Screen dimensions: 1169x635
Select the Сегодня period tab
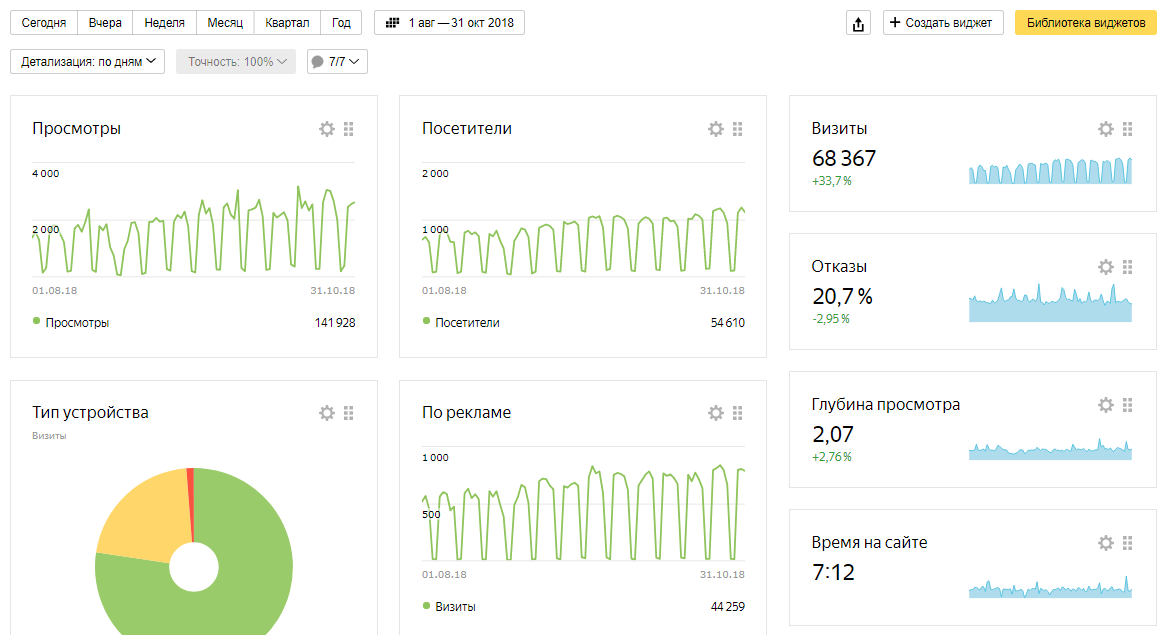tap(43, 22)
